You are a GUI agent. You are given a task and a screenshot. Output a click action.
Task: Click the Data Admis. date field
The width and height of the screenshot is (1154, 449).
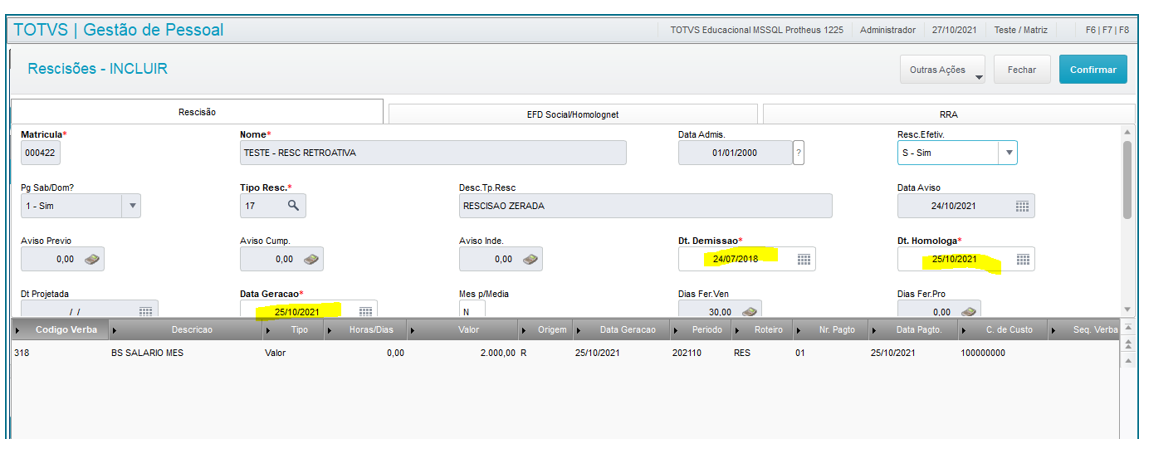pyautogui.click(x=735, y=153)
